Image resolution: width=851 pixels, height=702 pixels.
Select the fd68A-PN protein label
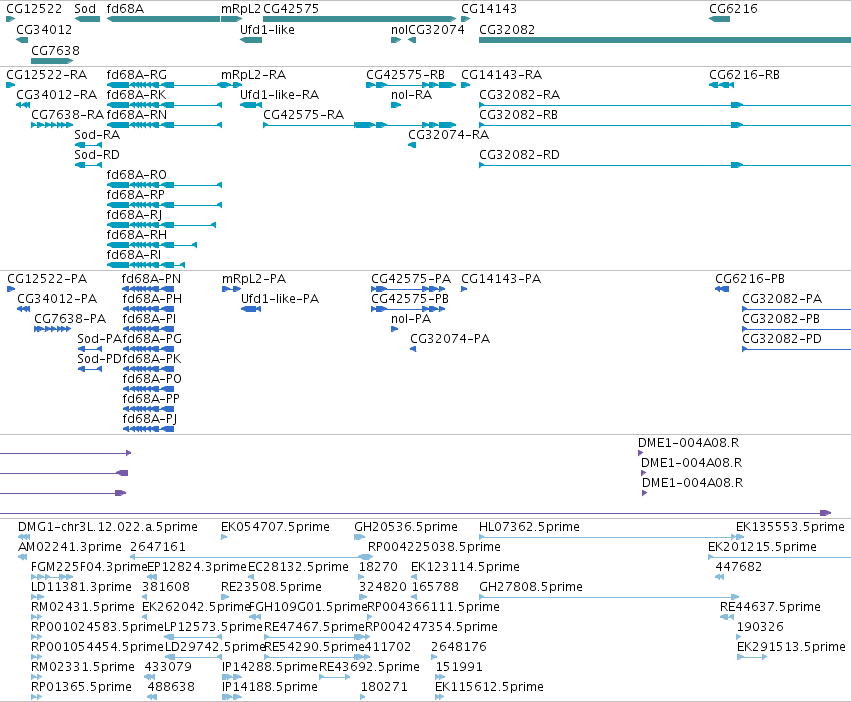(151, 279)
